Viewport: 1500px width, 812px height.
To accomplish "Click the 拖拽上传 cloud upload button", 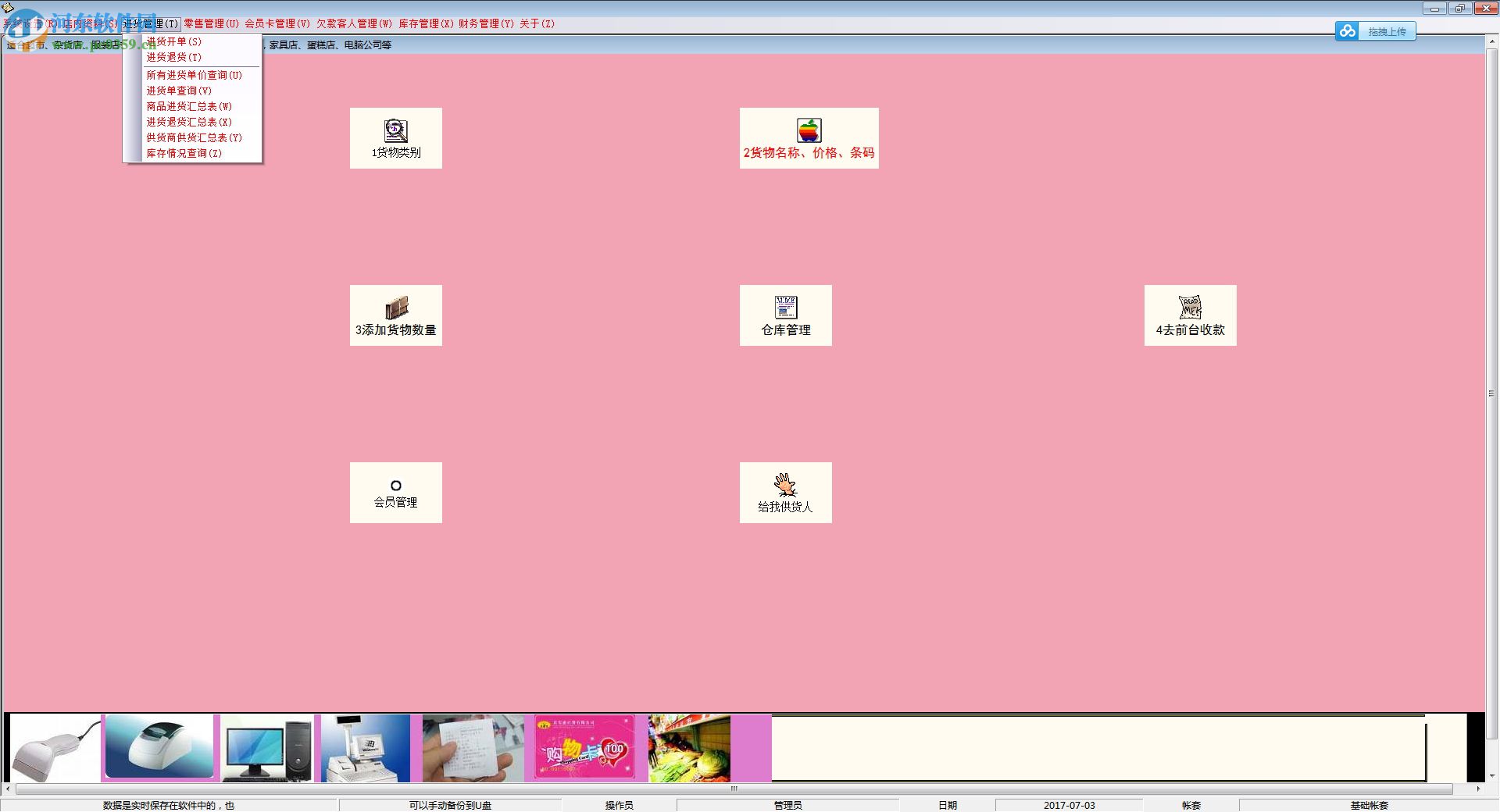I will click(x=1376, y=31).
